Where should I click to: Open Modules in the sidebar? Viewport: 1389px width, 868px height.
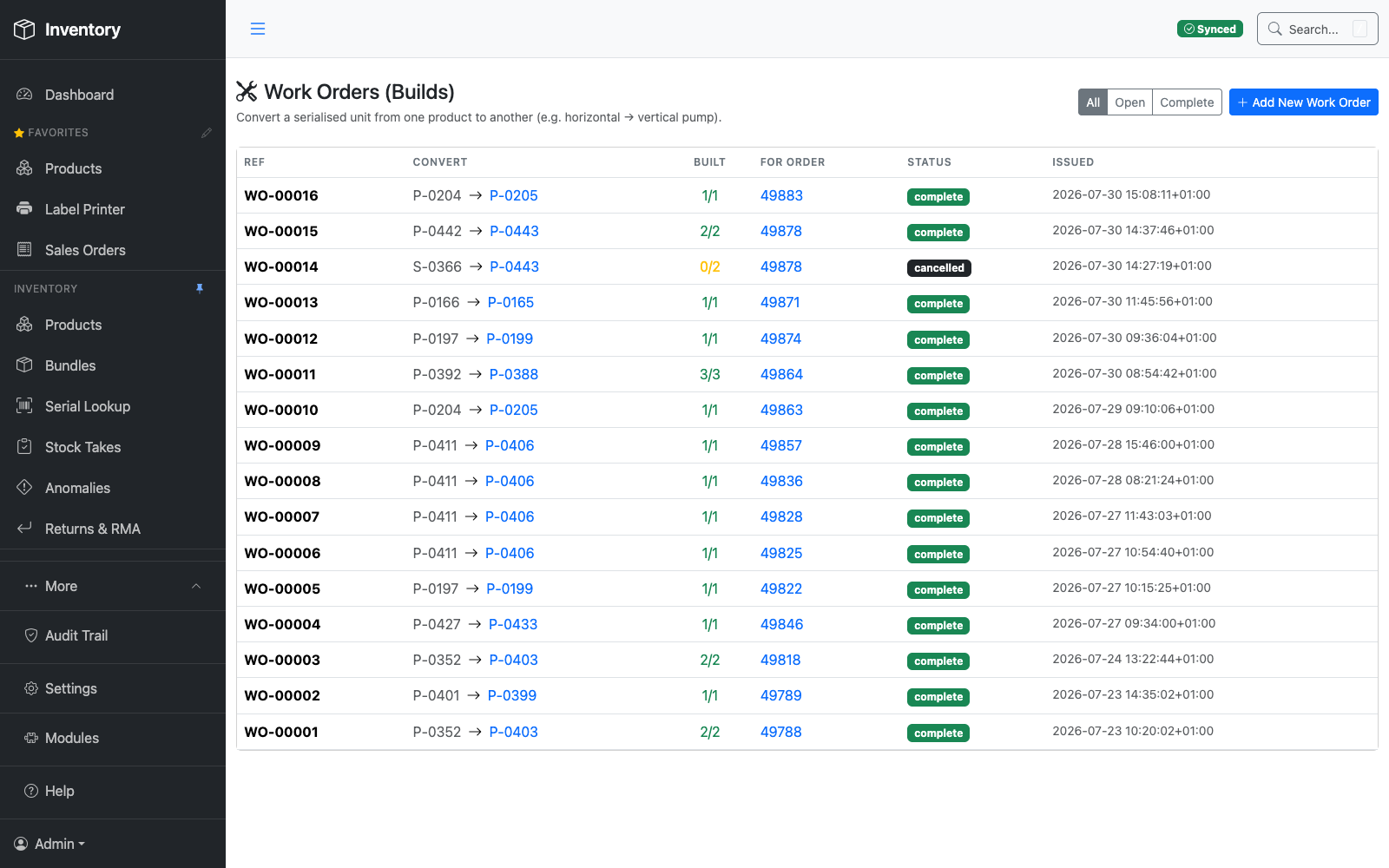113,738
